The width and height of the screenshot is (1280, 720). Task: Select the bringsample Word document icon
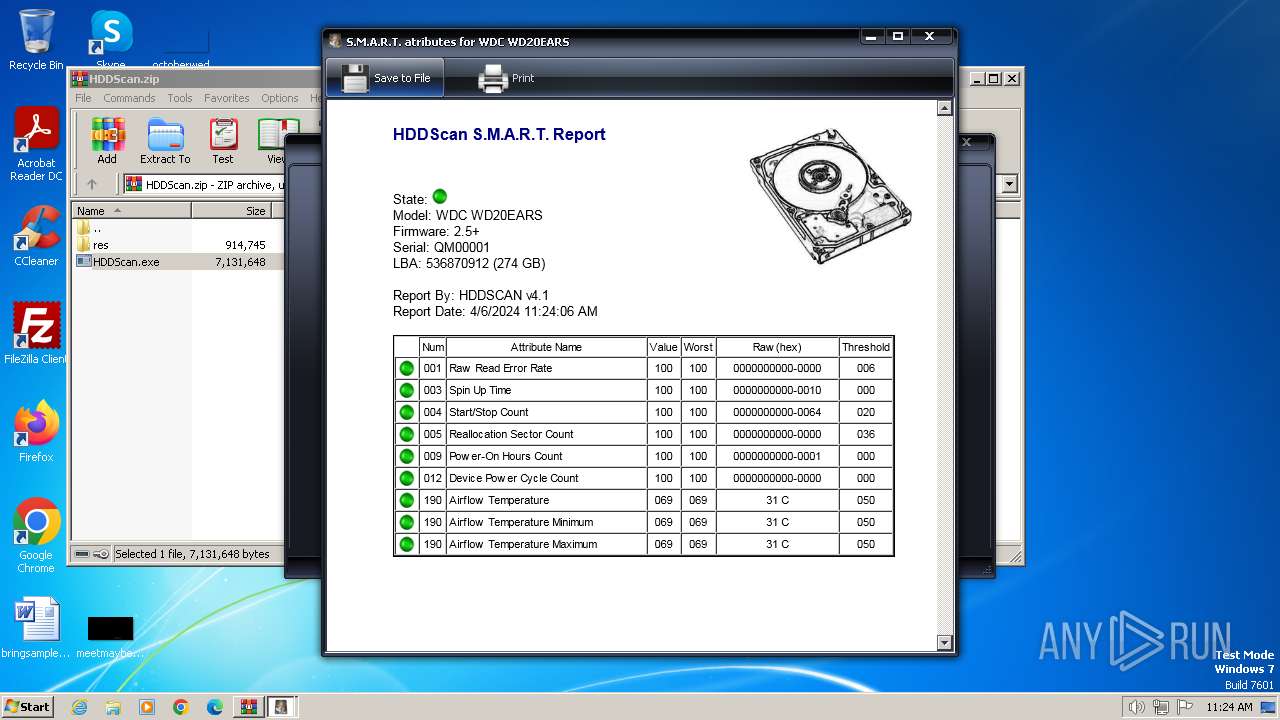36,628
